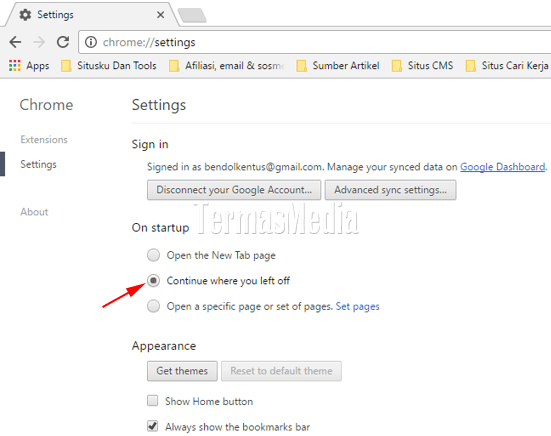Screen dimensions: 551x436
Task: Click the On startup heading
Action: coord(160,228)
